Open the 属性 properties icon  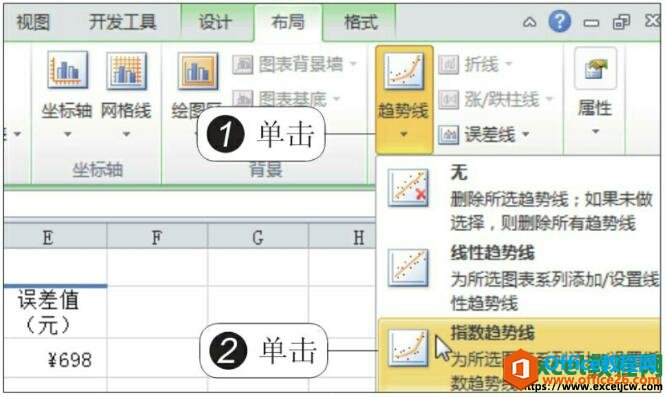click(595, 69)
